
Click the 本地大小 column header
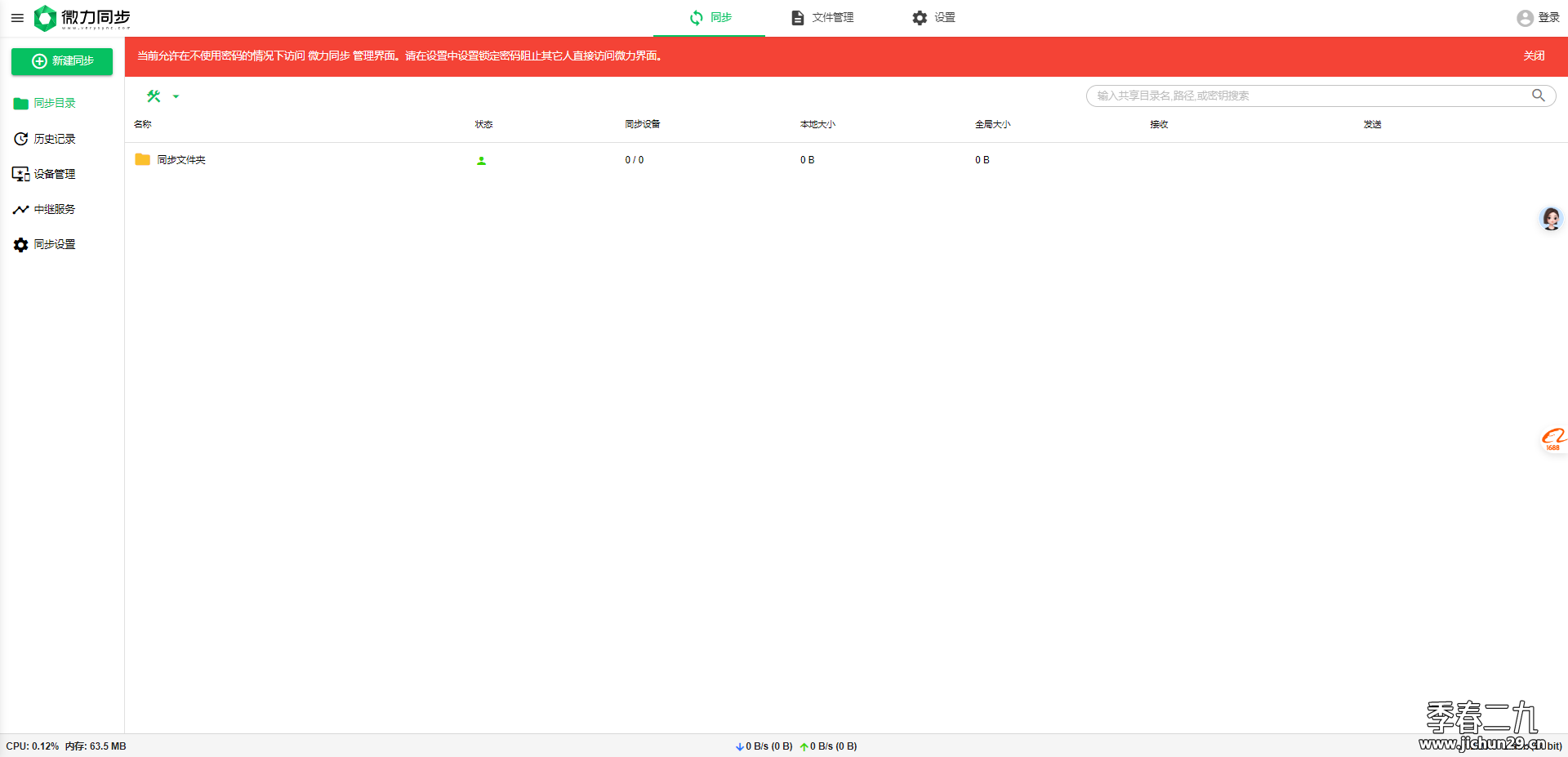coord(817,124)
